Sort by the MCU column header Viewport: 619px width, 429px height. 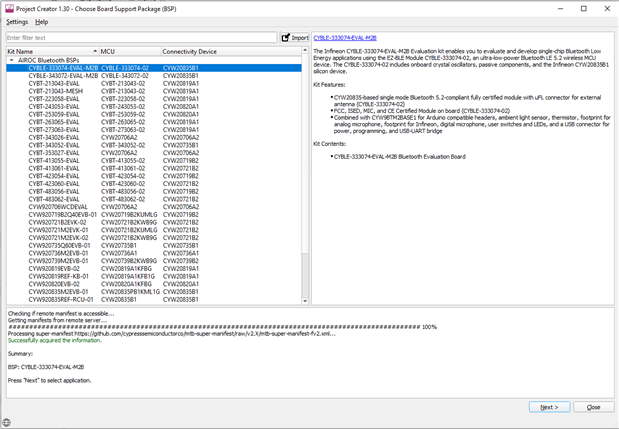pos(130,51)
